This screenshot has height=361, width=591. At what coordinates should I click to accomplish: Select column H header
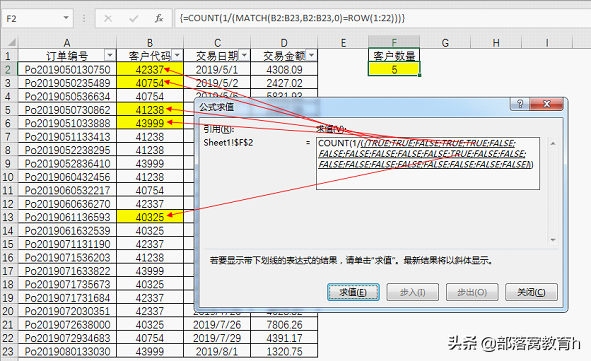point(496,43)
